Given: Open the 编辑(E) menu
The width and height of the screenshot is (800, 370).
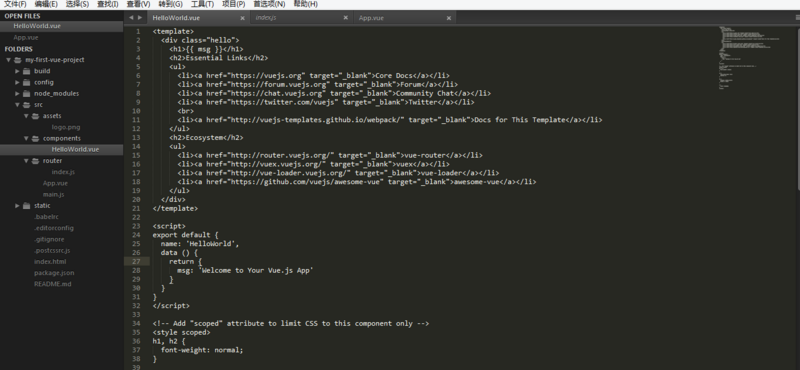Looking at the screenshot, I should tap(46, 4).
